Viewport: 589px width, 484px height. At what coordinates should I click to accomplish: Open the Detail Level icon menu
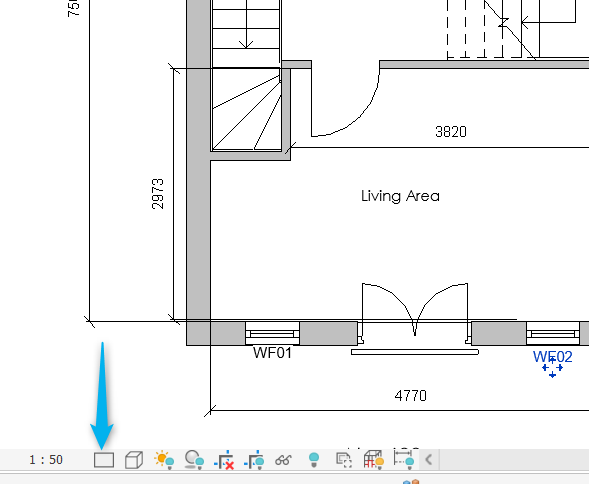(x=104, y=460)
